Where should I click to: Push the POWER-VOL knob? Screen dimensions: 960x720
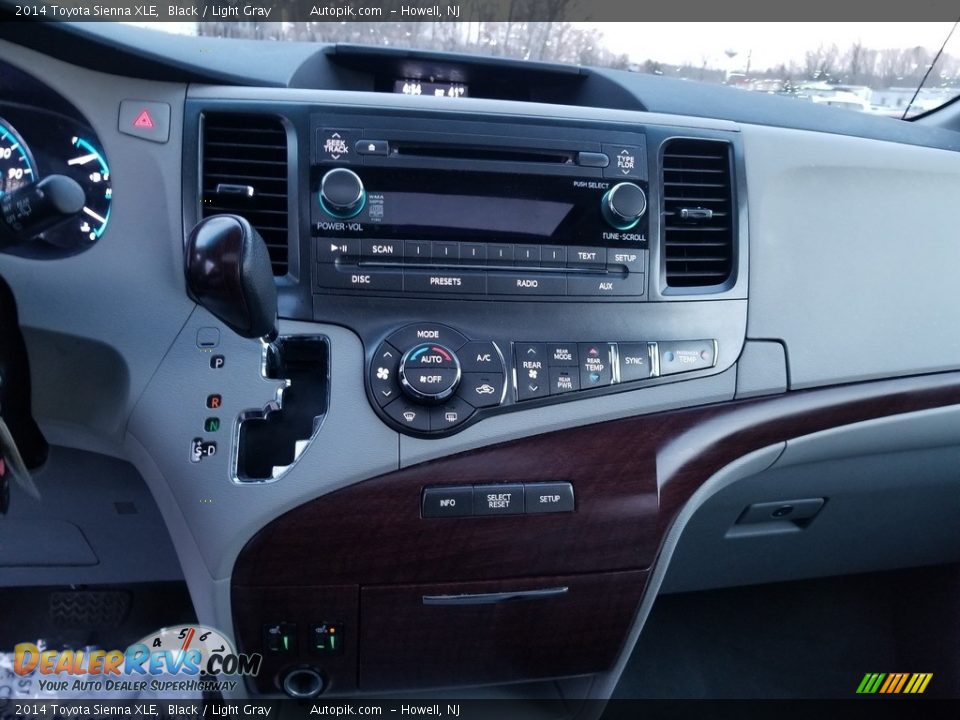pos(342,191)
